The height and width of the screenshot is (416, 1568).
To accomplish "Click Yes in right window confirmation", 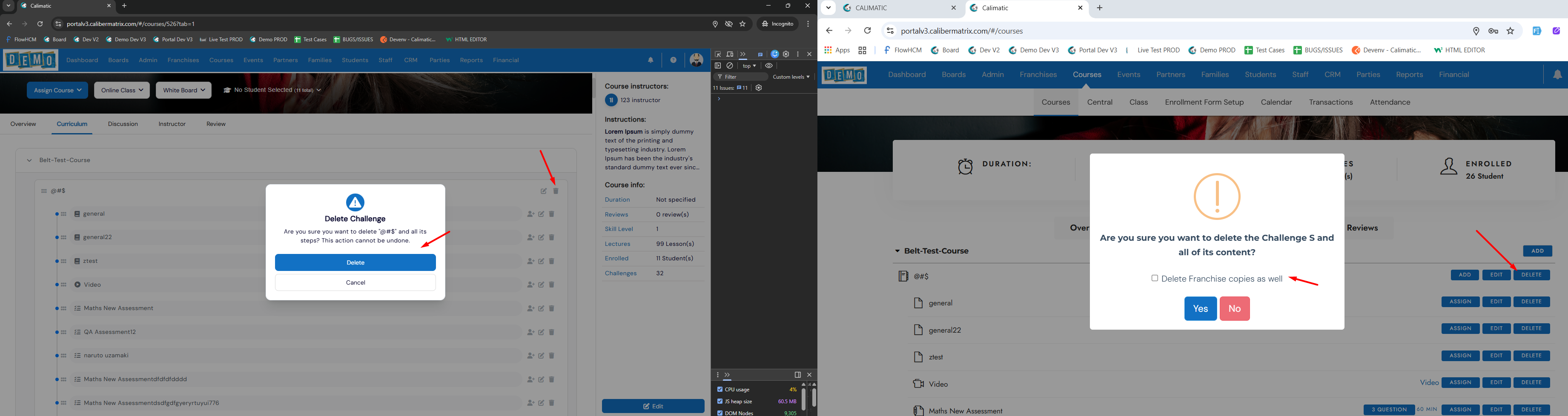I will 1200,309.
